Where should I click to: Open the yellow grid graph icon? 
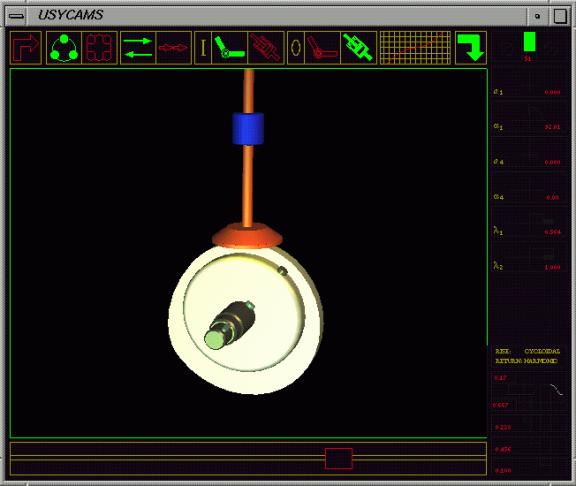tap(415, 48)
